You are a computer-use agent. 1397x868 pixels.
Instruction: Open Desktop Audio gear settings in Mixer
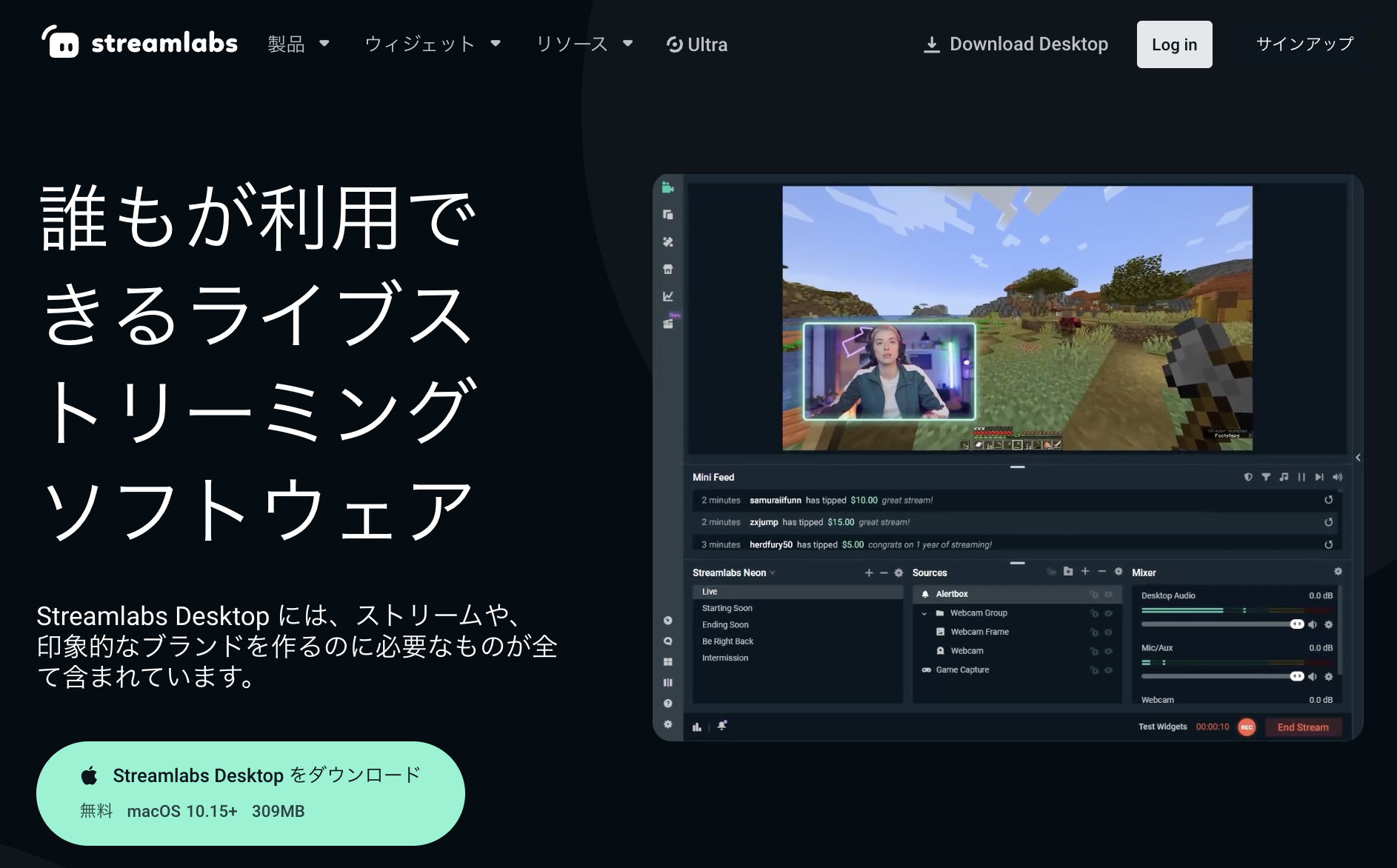click(1328, 624)
